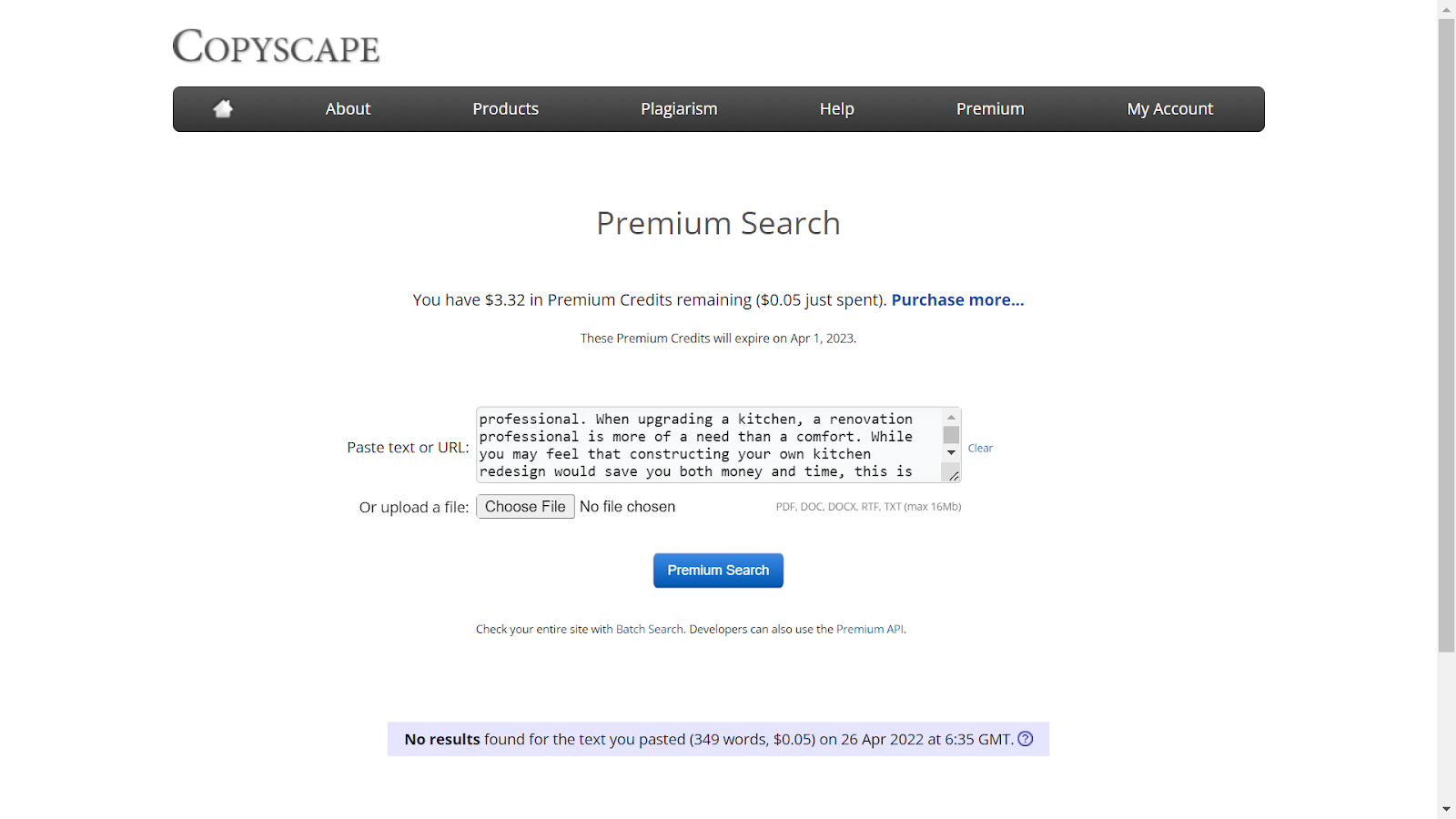Open the About menu
This screenshot has width=1456, height=819.
pos(348,109)
